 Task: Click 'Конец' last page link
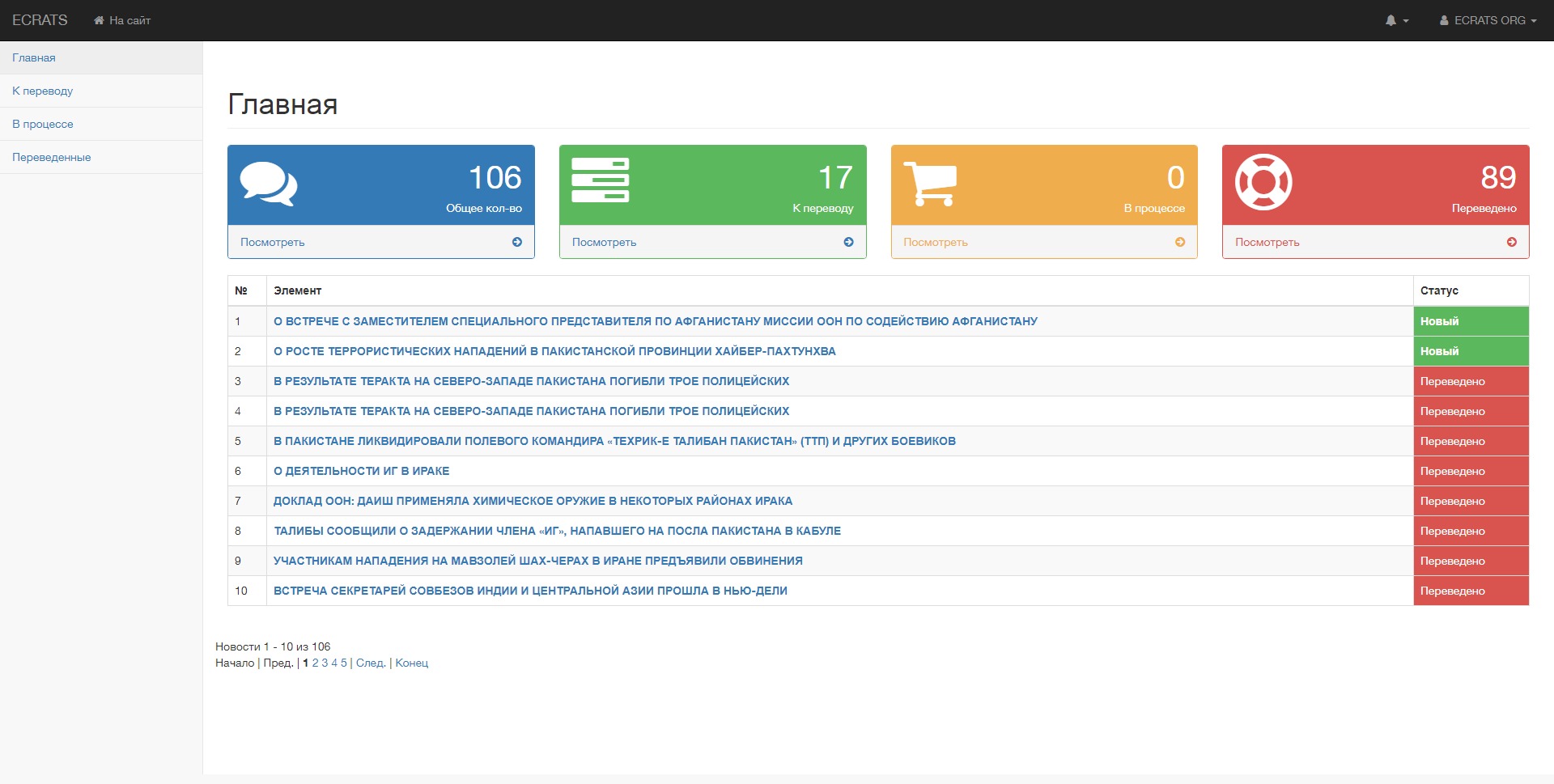tap(412, 663)
